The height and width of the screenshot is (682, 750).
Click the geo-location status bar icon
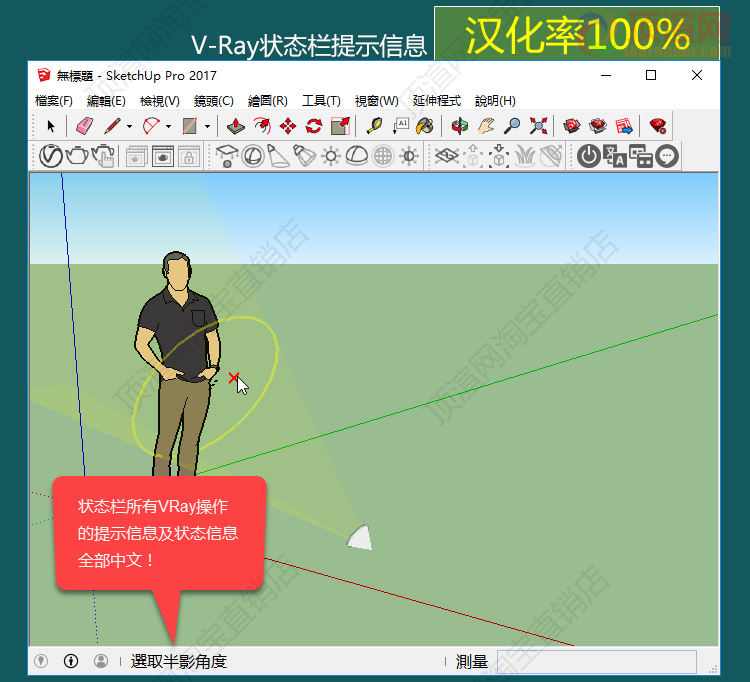point(41,661)
